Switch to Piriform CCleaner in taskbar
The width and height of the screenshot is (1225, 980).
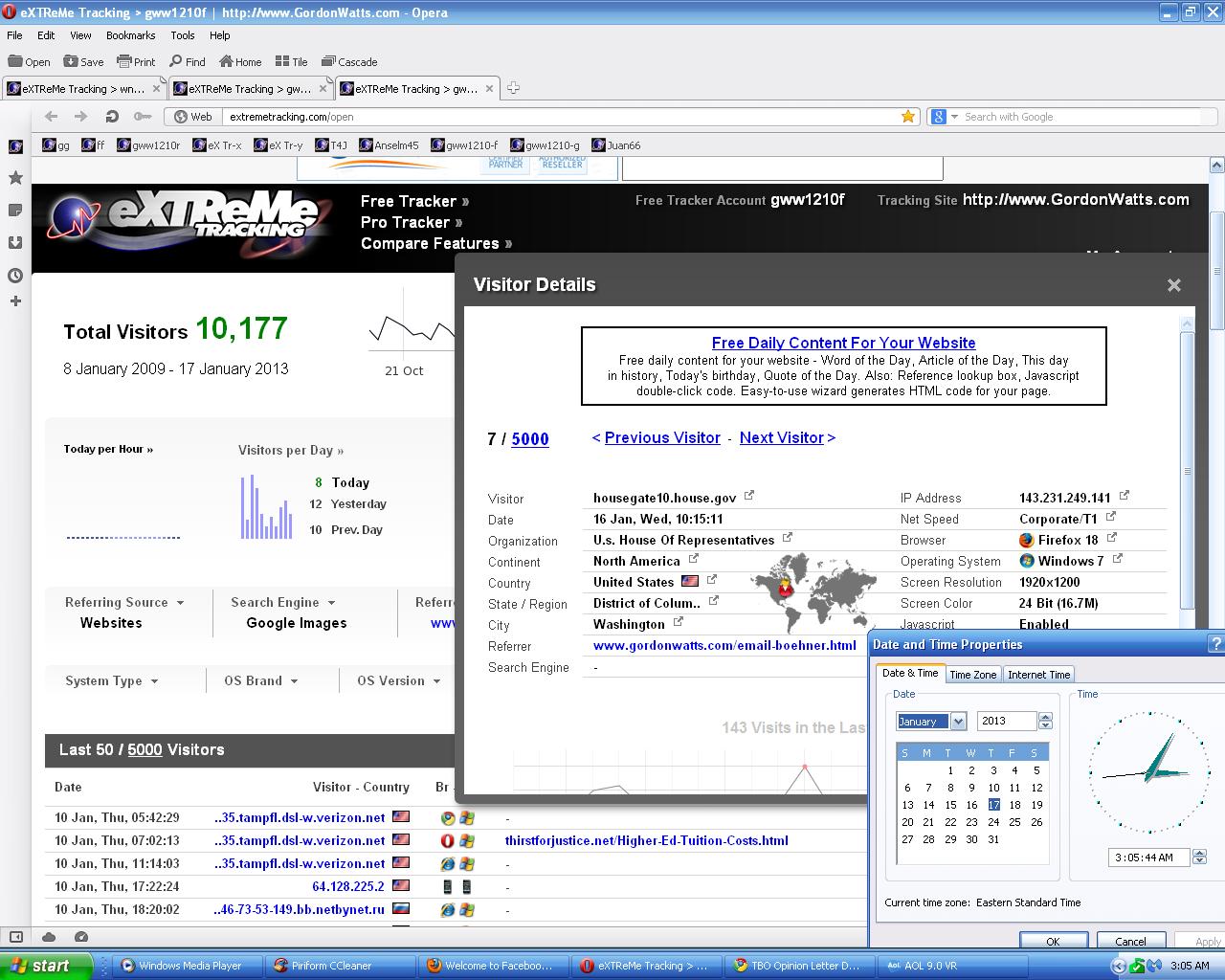click(x=340, y=966)
